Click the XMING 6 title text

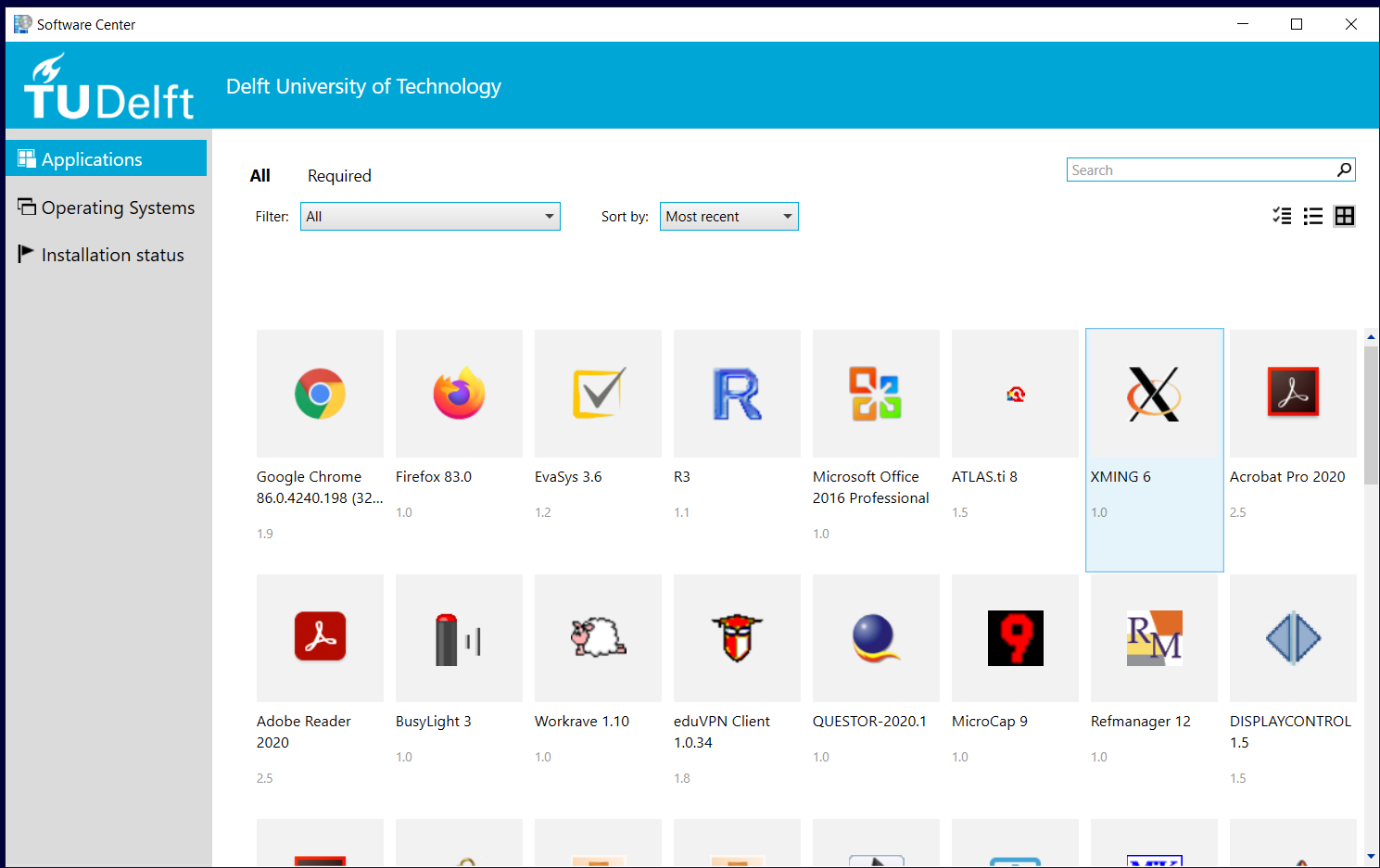[x=1120, y=476]
